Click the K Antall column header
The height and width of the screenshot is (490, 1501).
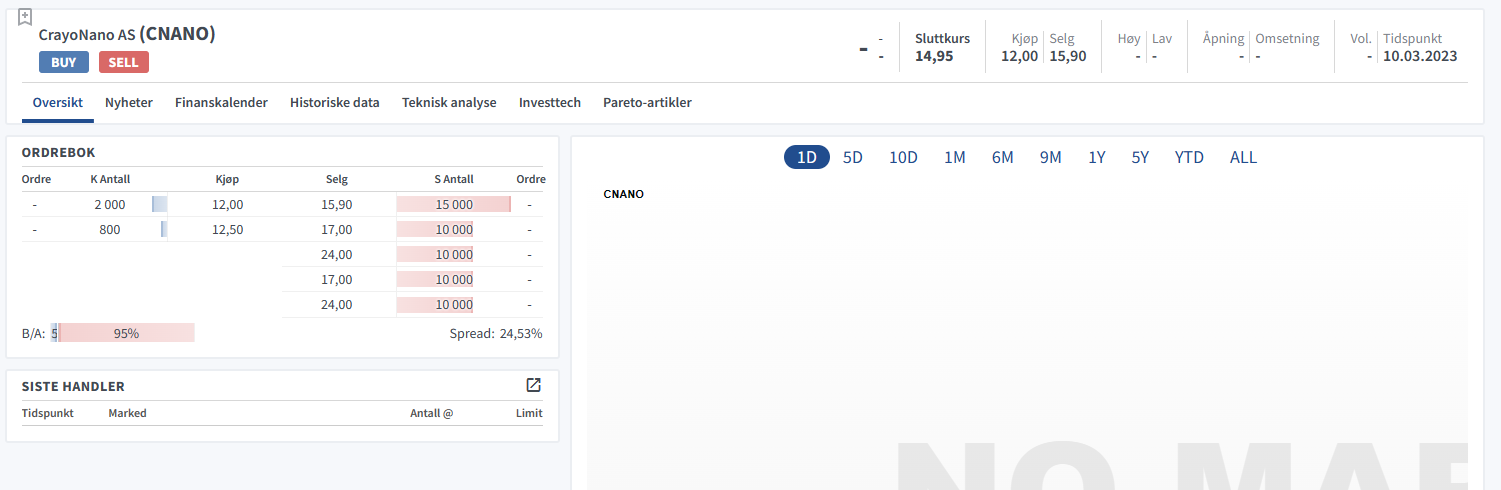[x=110, y=179]
